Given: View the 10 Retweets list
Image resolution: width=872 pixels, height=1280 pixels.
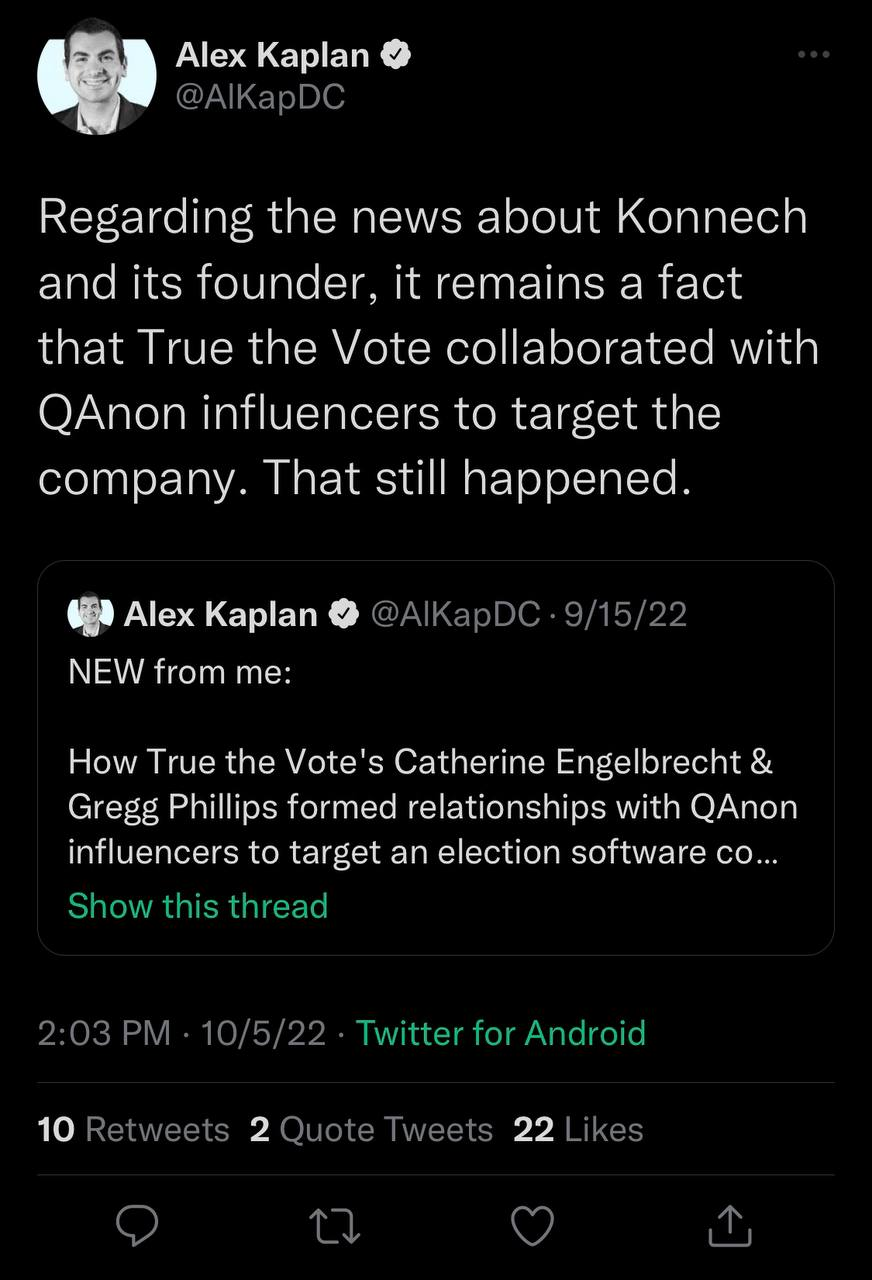Looking at the screenshot, I should pos(133,1129).
